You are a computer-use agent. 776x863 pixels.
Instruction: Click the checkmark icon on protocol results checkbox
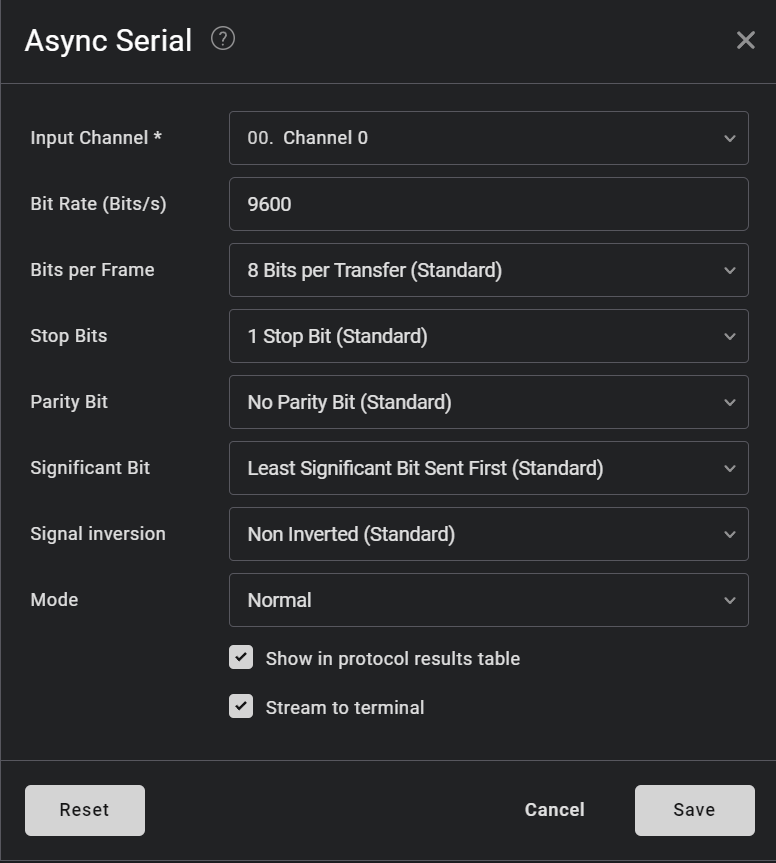pyautogui.click(x=241, y=658)
